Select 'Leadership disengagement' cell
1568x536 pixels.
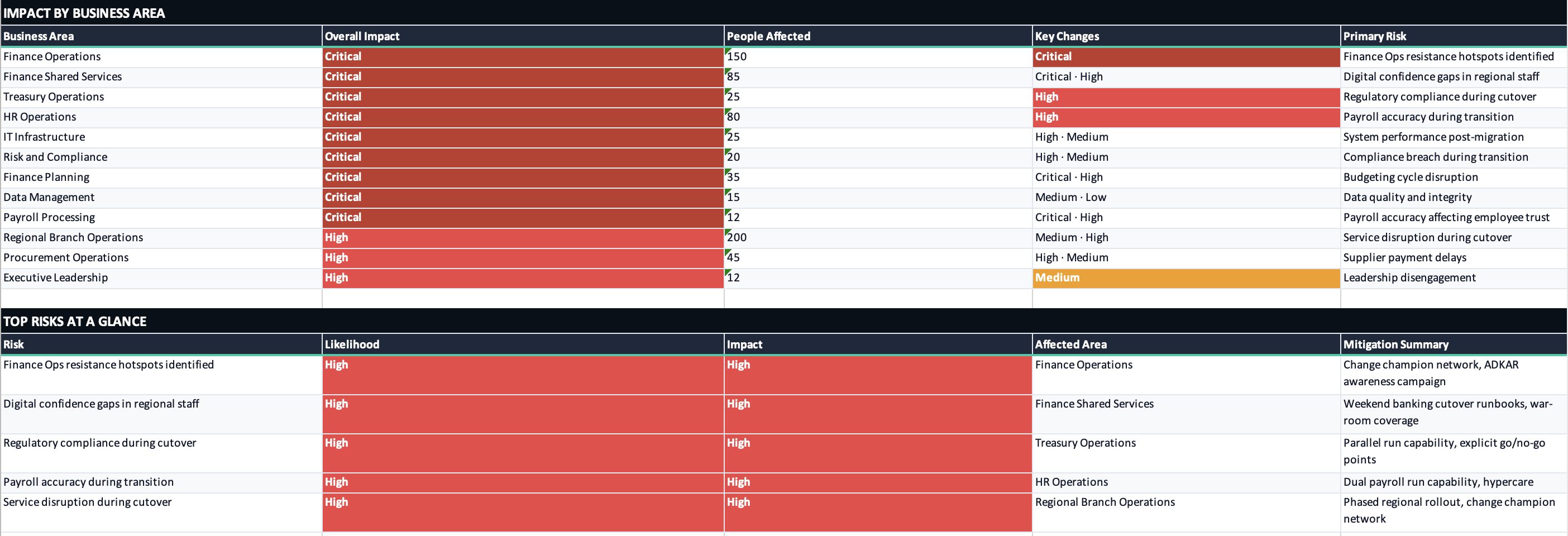pos(1454,277)
